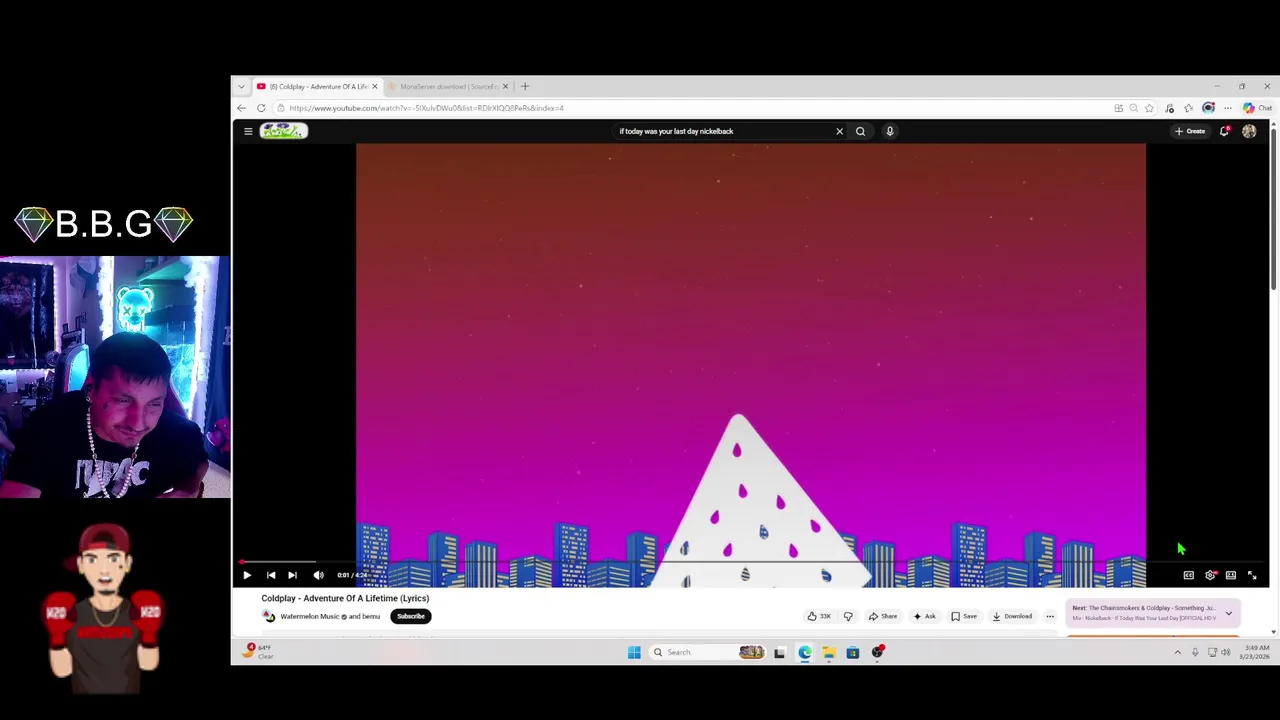The width and height of the screenshot is (1280, 720).
Task: Enter full screen mode
Action: [x=1252, y=575]
